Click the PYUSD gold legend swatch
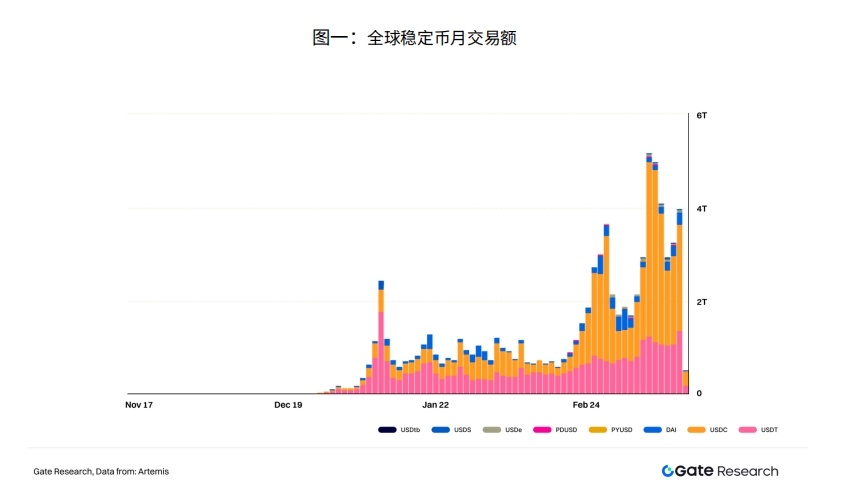The height and width of the screenshot is (500, 844). click(597, 429)
